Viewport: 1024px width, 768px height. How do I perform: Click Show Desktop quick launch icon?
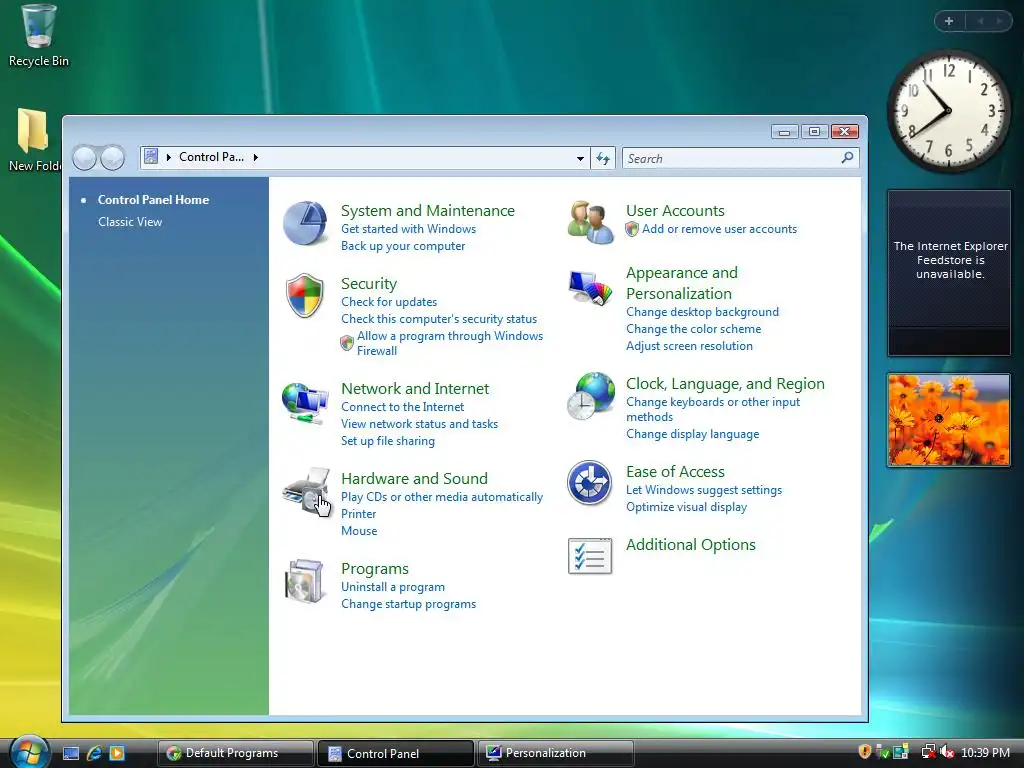click(71, 753)
